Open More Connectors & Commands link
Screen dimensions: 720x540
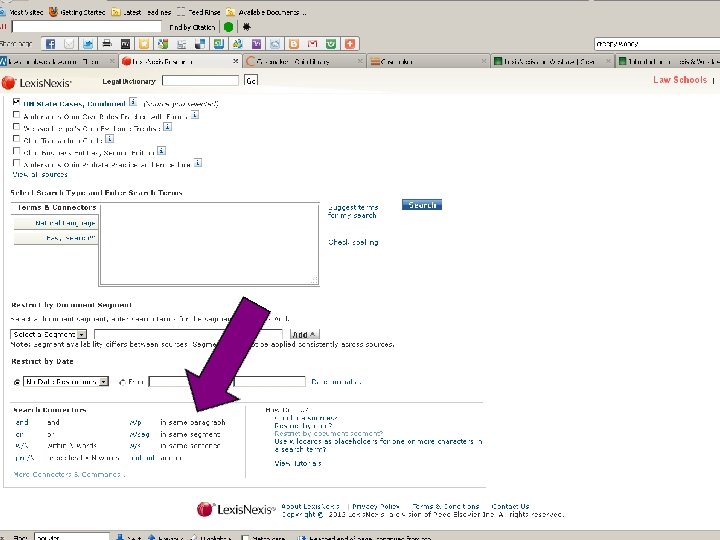[x=69, y=474]
